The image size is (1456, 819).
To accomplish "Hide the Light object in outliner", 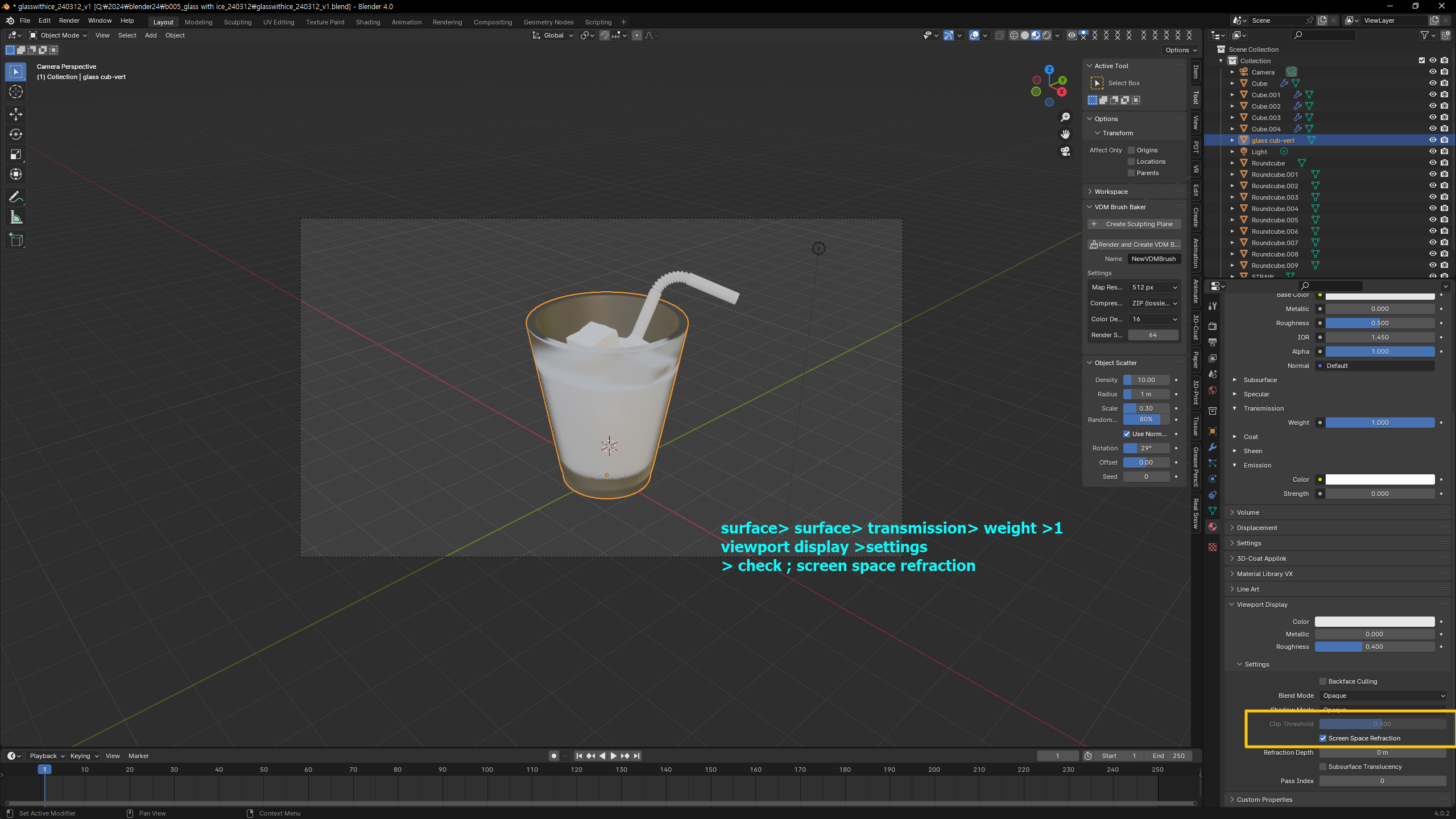I will coord(1433,152).
